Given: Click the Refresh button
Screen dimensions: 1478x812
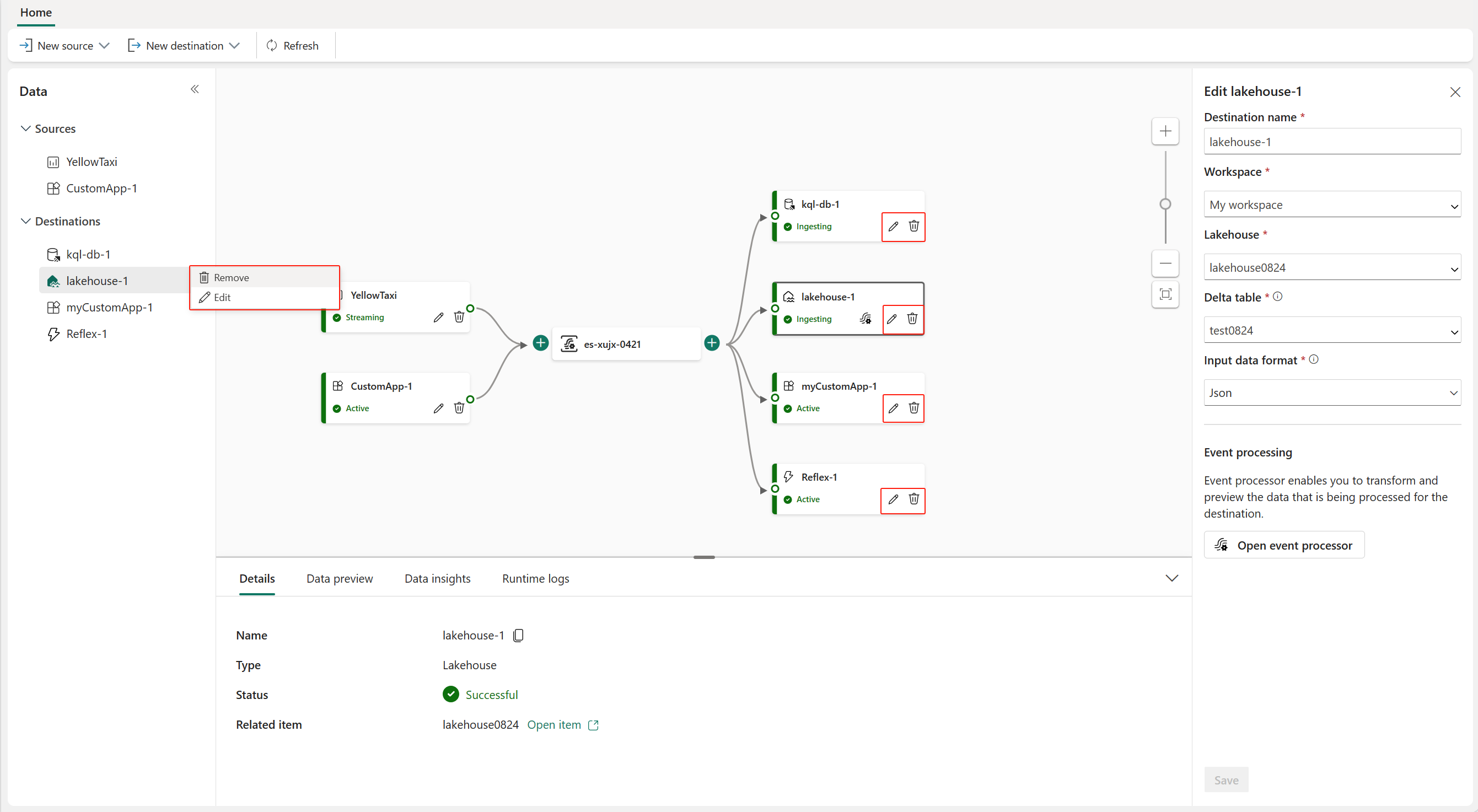Looking at the screenshot, I should pos(293,45).
